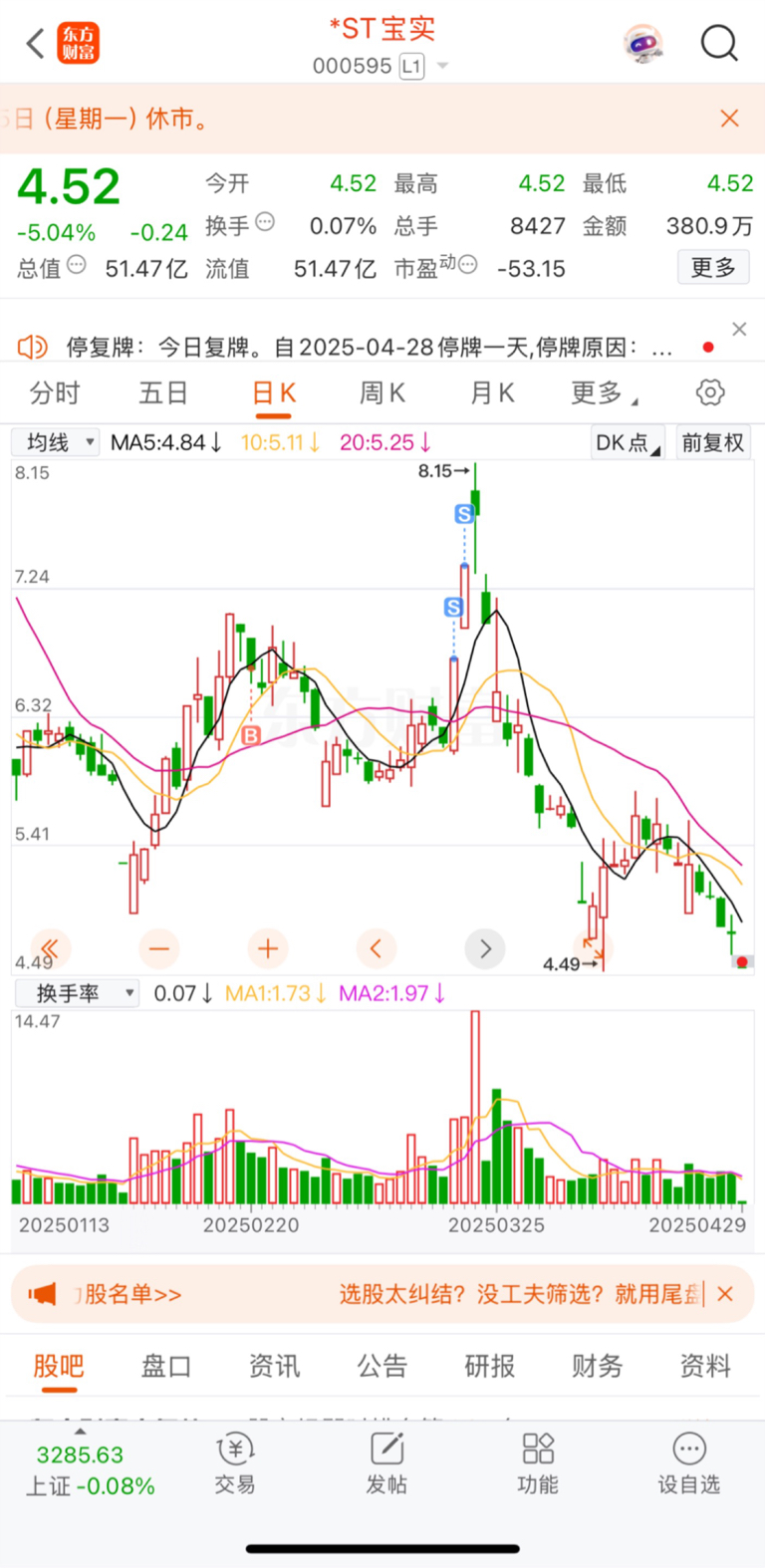Dismiss the market holiday notice banner
Image resolution: width=765 pixels, height=1568 pixels.
(729, 119)
